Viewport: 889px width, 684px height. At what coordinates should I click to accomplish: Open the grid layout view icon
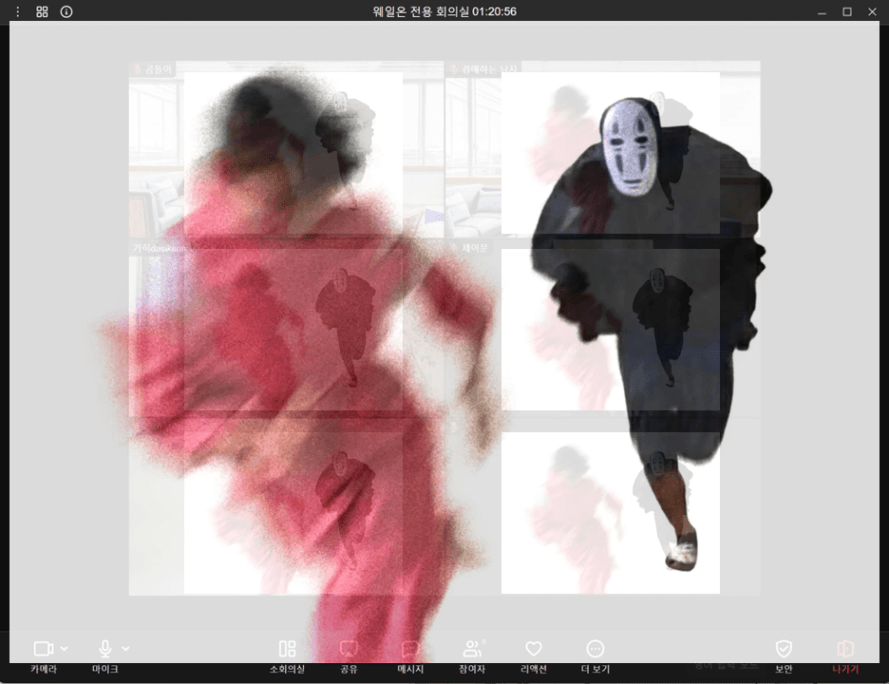point(42,11)
